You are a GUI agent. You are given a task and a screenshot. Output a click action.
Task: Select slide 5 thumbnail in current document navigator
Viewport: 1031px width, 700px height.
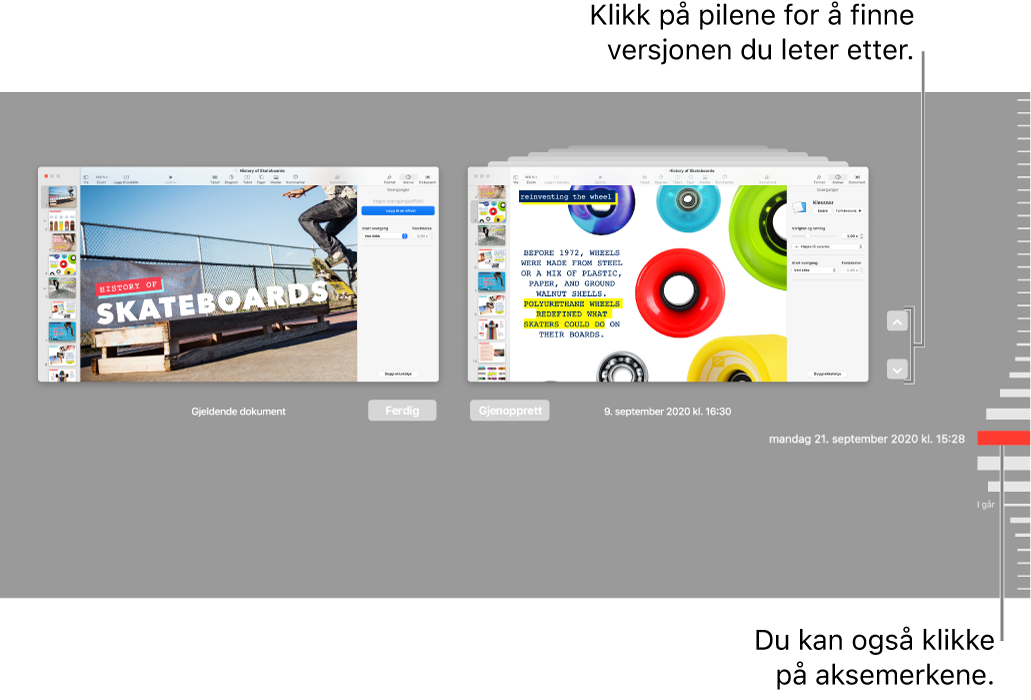click(62, 287)
